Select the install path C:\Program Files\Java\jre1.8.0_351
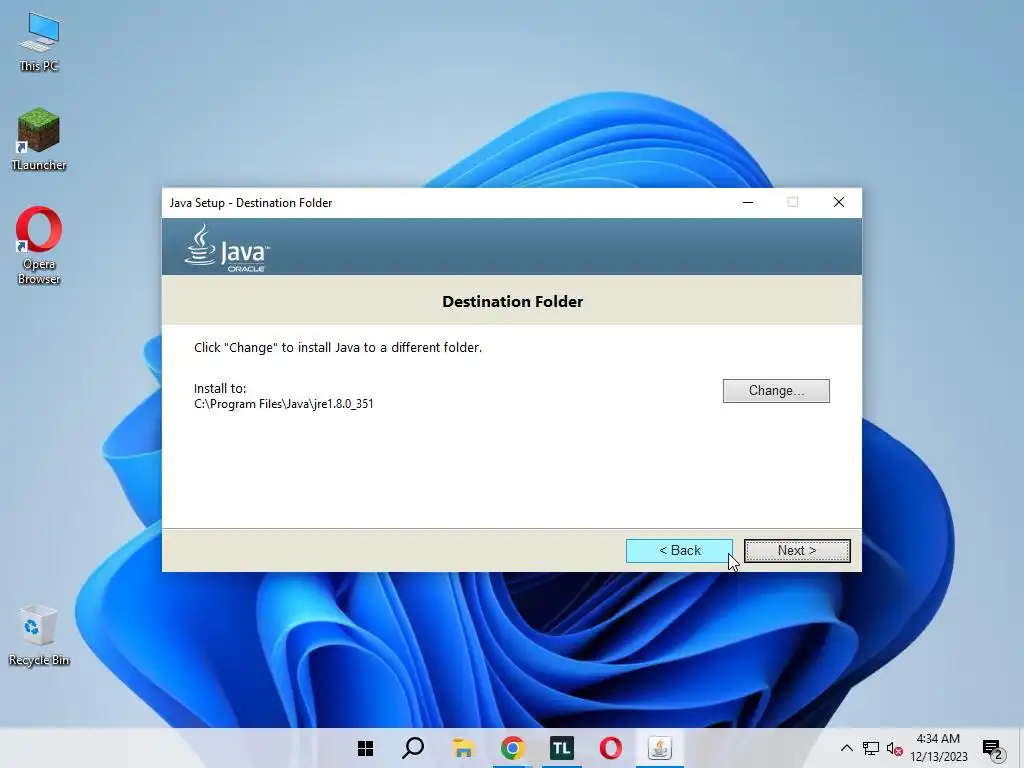1024x768 pixels. pyautogui.click(x=283, y=404)
